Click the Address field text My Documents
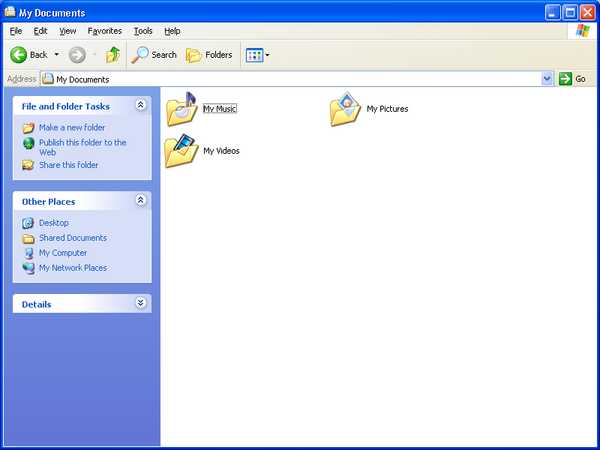The width and height of the screenshot is (600, 450). pyautogui.click(x=83, y=79)
